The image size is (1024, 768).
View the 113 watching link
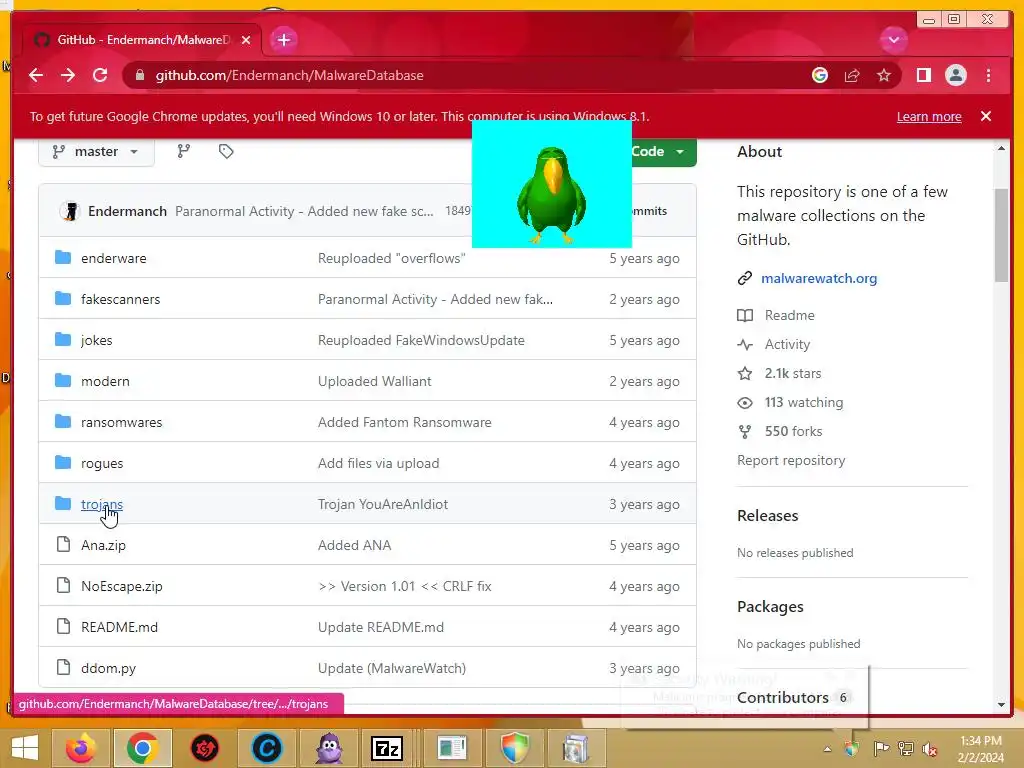804,402
